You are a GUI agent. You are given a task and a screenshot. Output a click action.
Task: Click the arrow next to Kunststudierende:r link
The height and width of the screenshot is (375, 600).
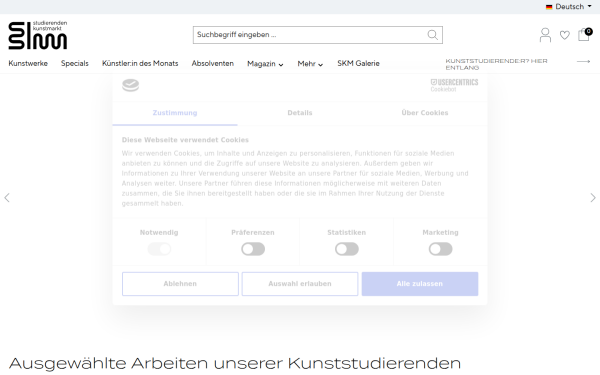point(583,61)
